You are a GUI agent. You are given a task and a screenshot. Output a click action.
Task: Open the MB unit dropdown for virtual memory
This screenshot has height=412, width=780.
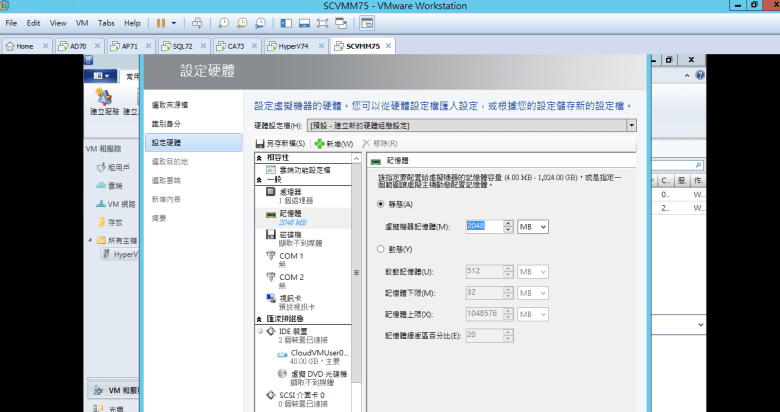[533, 227]
